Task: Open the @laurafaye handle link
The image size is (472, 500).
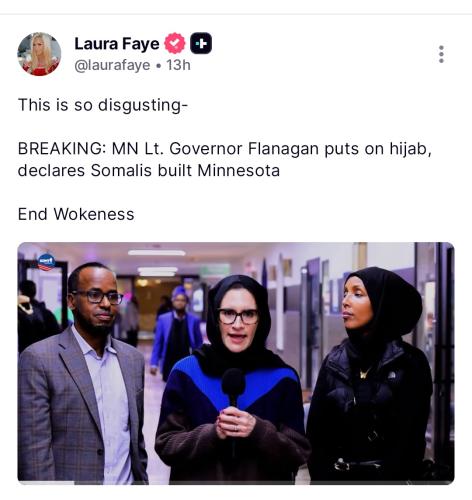Action: click(x=112, y=65)
